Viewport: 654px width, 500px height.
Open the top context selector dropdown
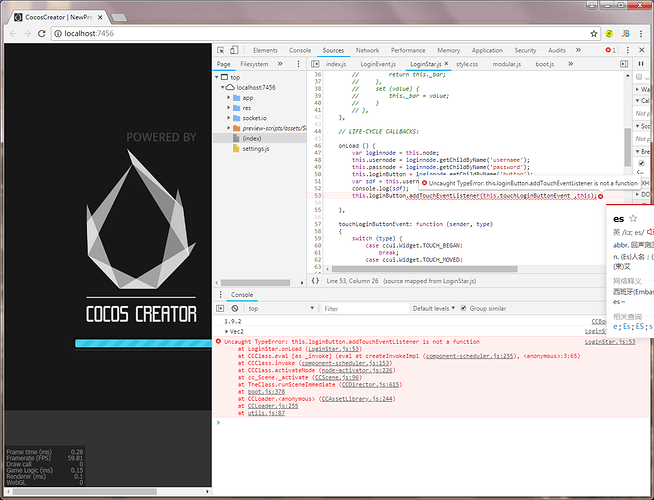pyautogui.click(x=281, y=308)
